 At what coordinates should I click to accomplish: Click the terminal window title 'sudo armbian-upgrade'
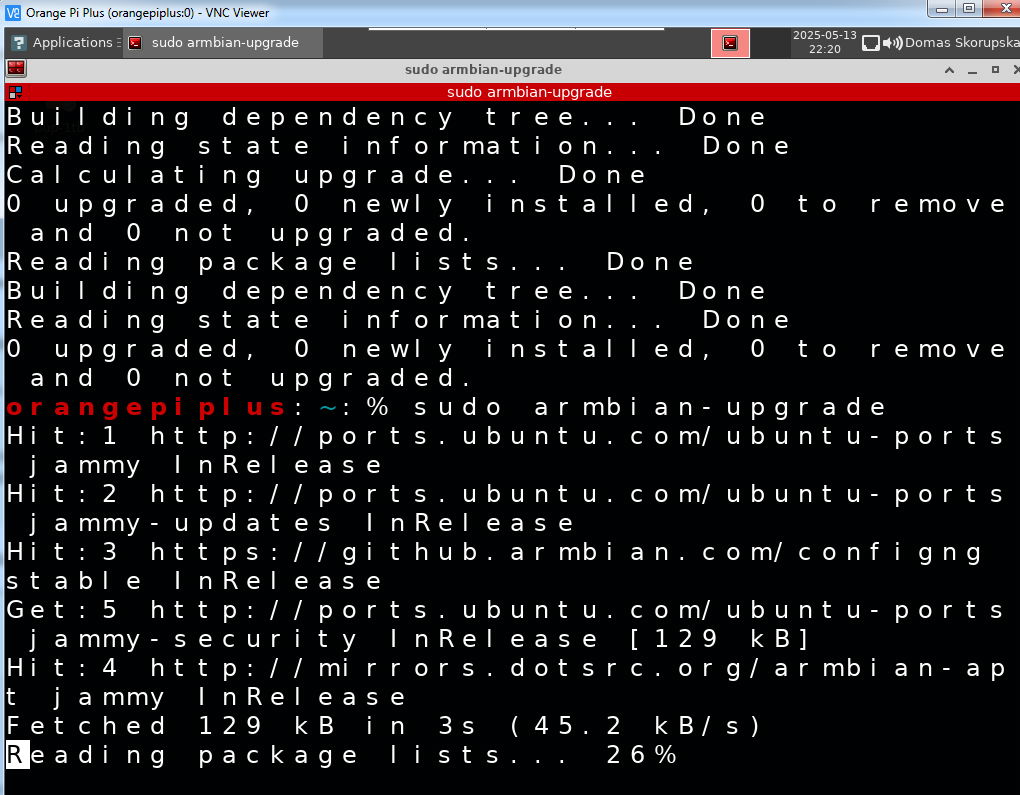(483, 70)
